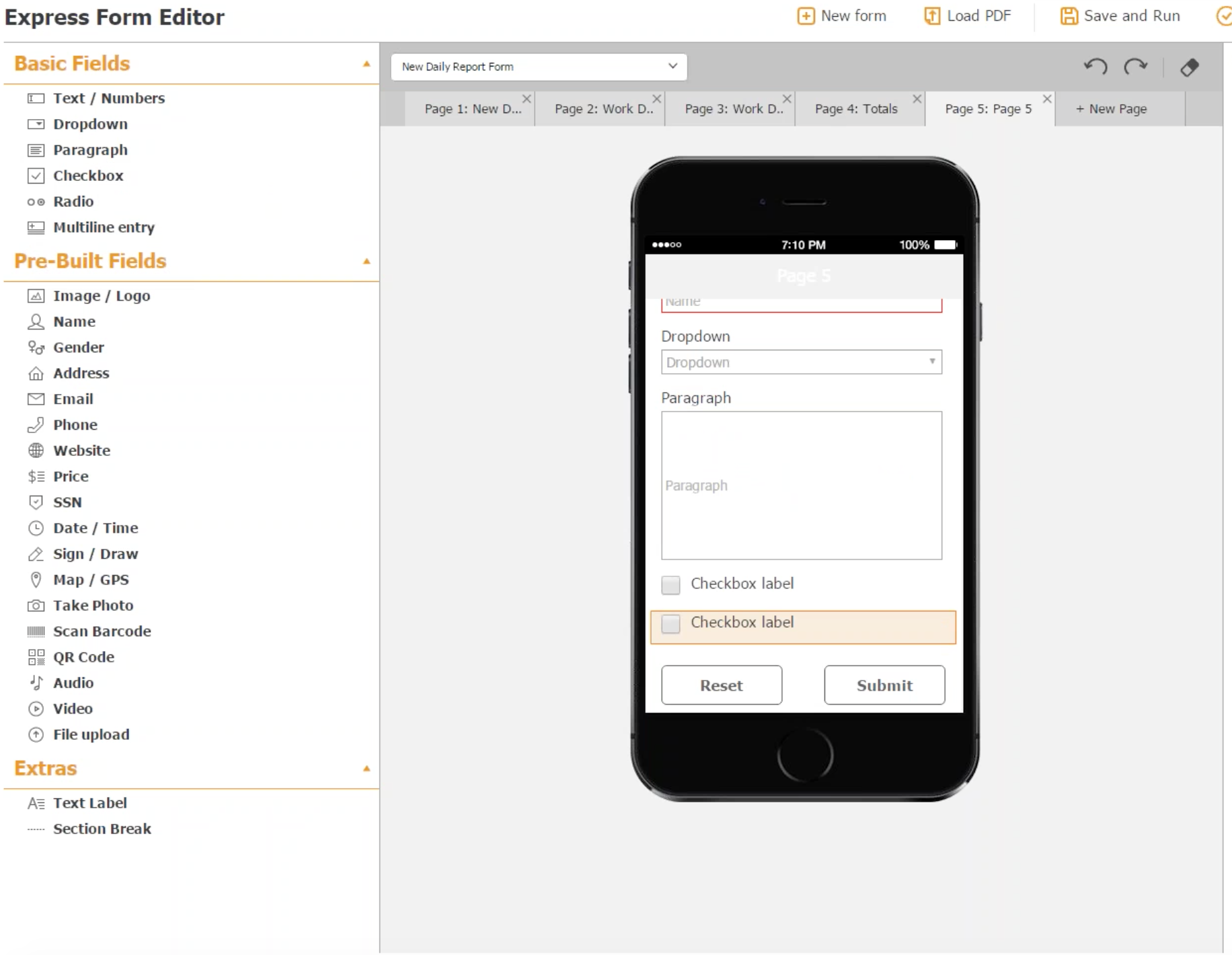This screenshot has width=1232, height=955.
Task: Choose the Take Photo field
Action: coord(93,606)
